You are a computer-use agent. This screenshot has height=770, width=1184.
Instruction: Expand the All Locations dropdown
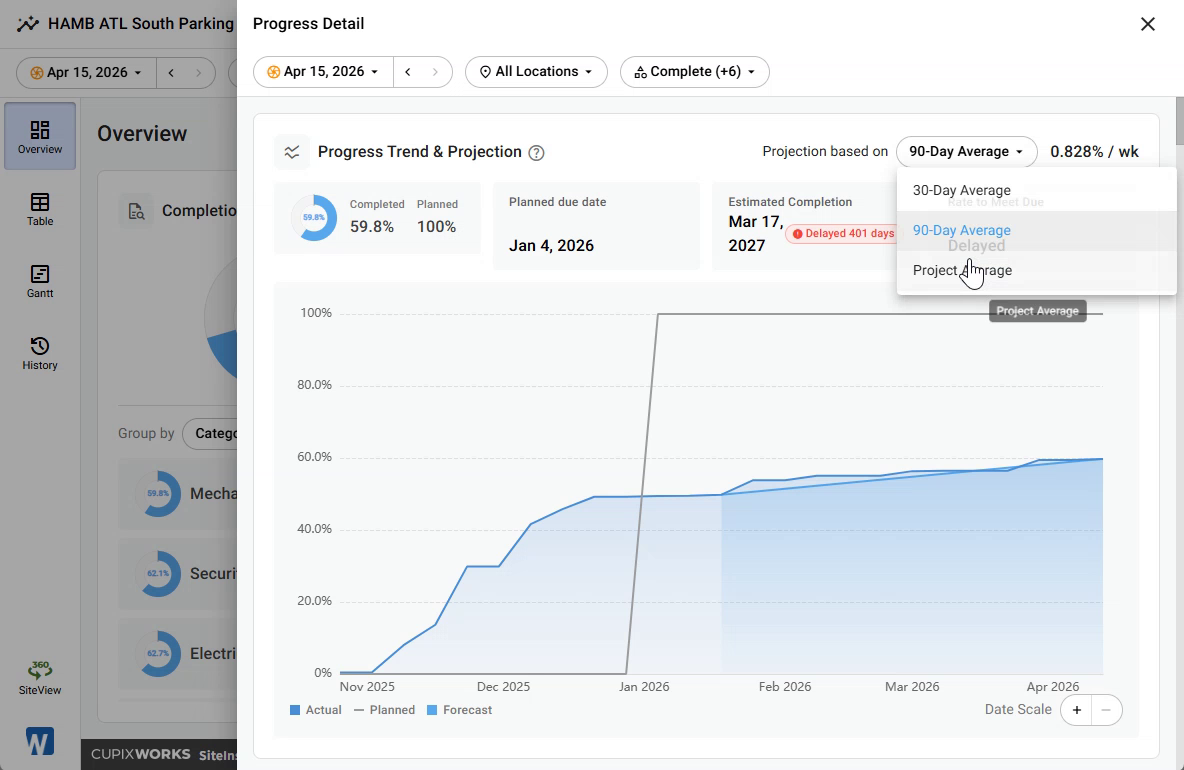[536, 72]
